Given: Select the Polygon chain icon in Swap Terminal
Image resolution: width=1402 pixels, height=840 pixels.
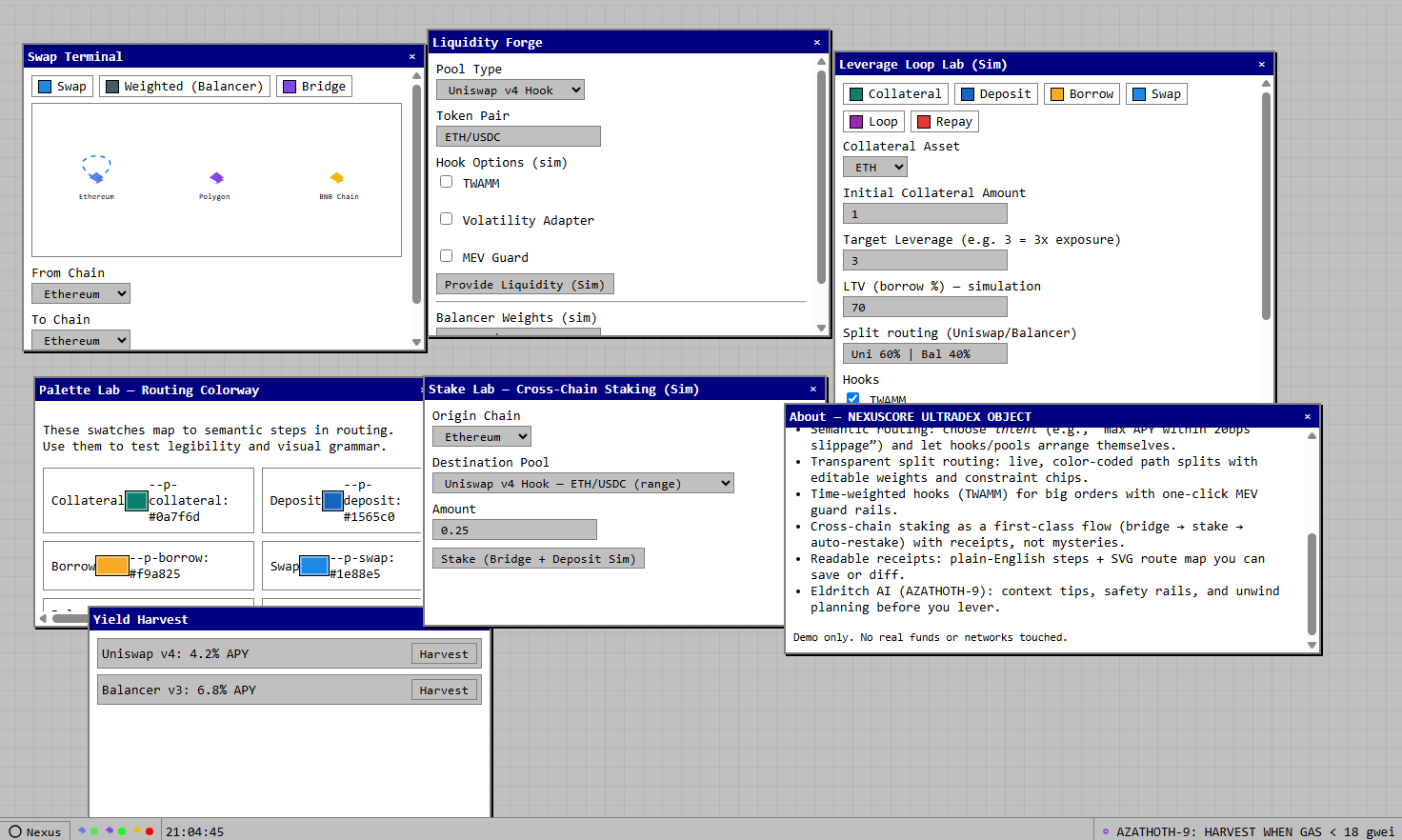Looking at the screenshot, I should click(x=216, y=178).
